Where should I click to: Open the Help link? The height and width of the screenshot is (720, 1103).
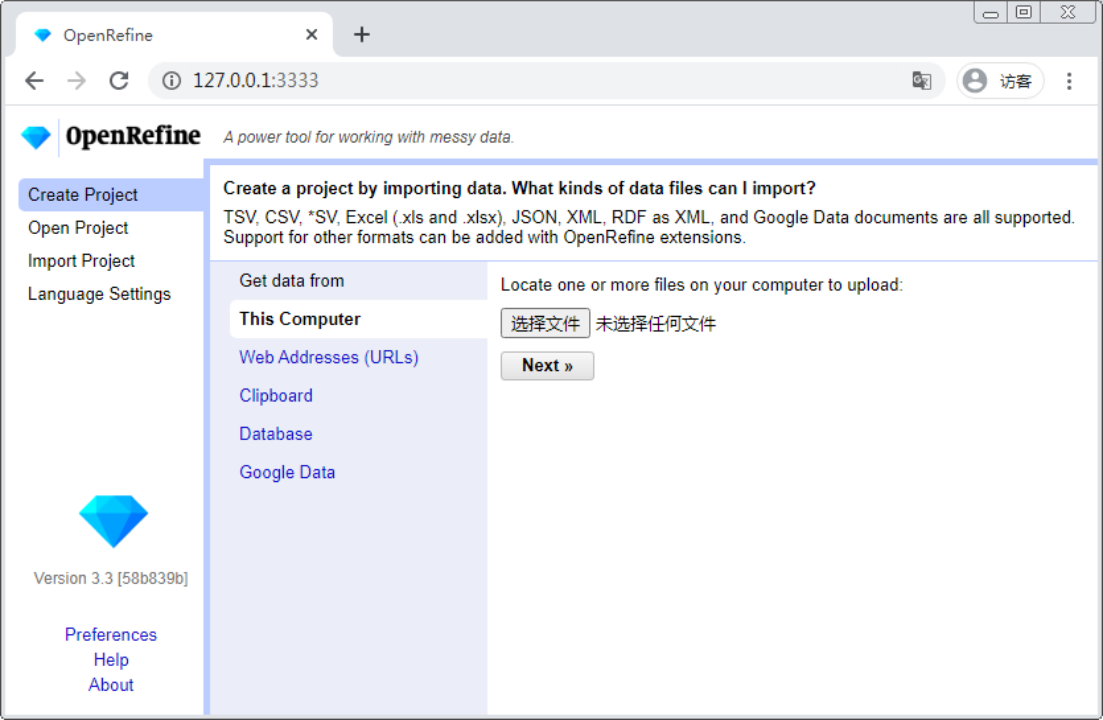pos(111,660)
